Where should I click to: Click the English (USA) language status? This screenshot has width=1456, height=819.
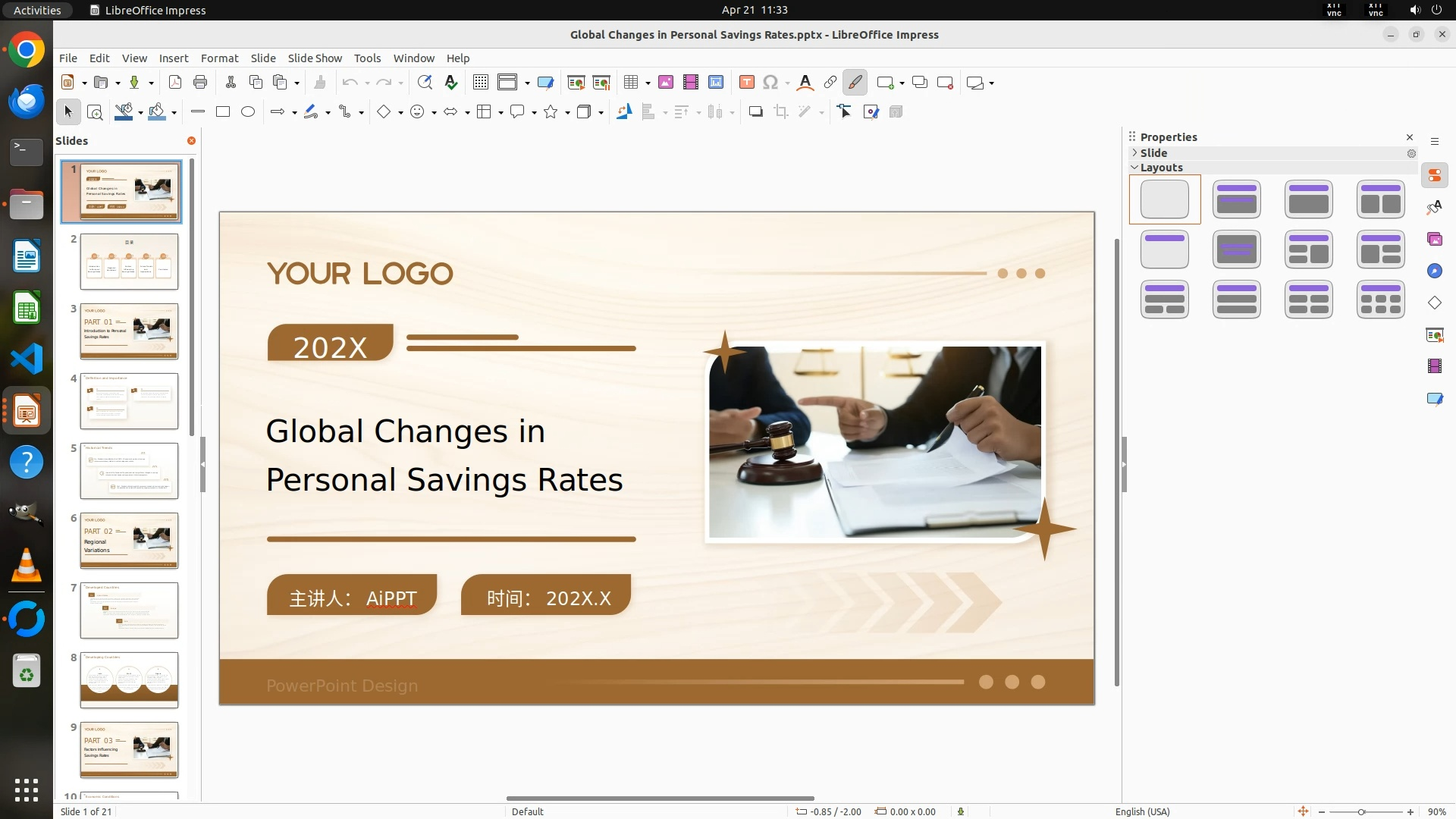[x=1142, y=811]
